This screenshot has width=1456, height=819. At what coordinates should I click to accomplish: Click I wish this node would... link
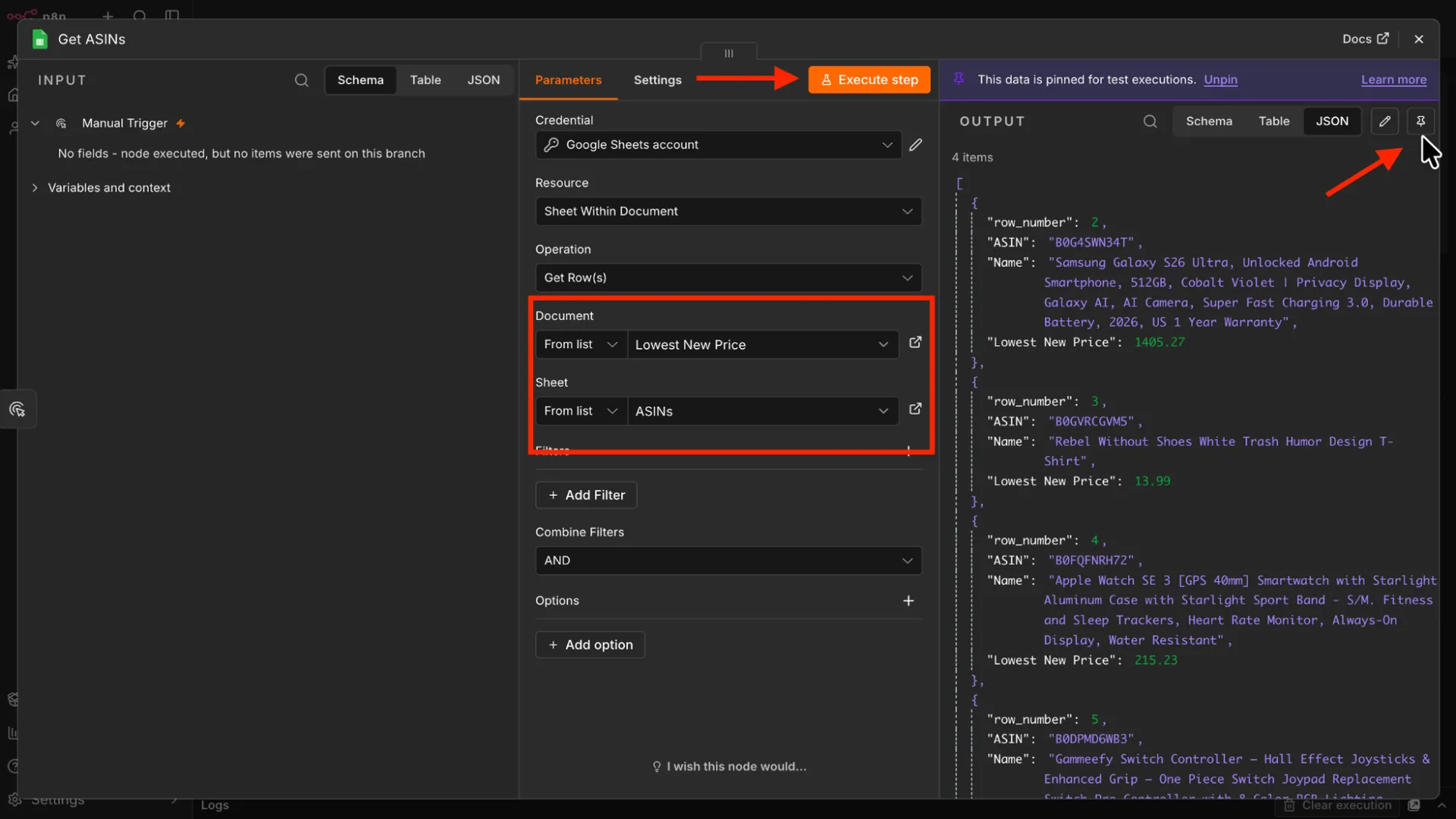(729, 767)
